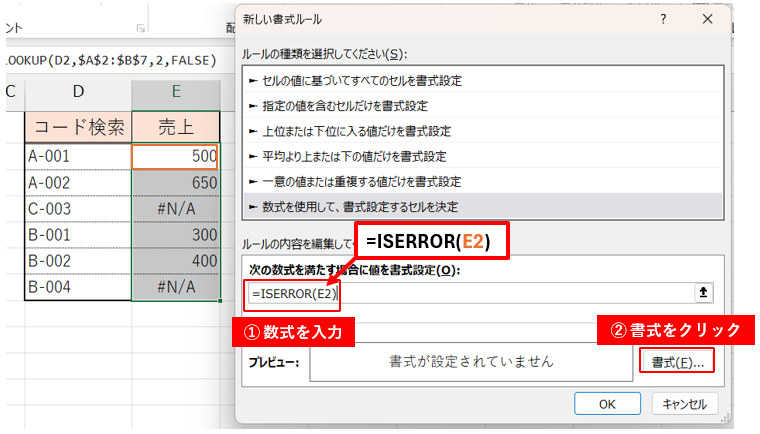
Task: Select the #N/A cell beside C-003
Action: coord(175,209)
